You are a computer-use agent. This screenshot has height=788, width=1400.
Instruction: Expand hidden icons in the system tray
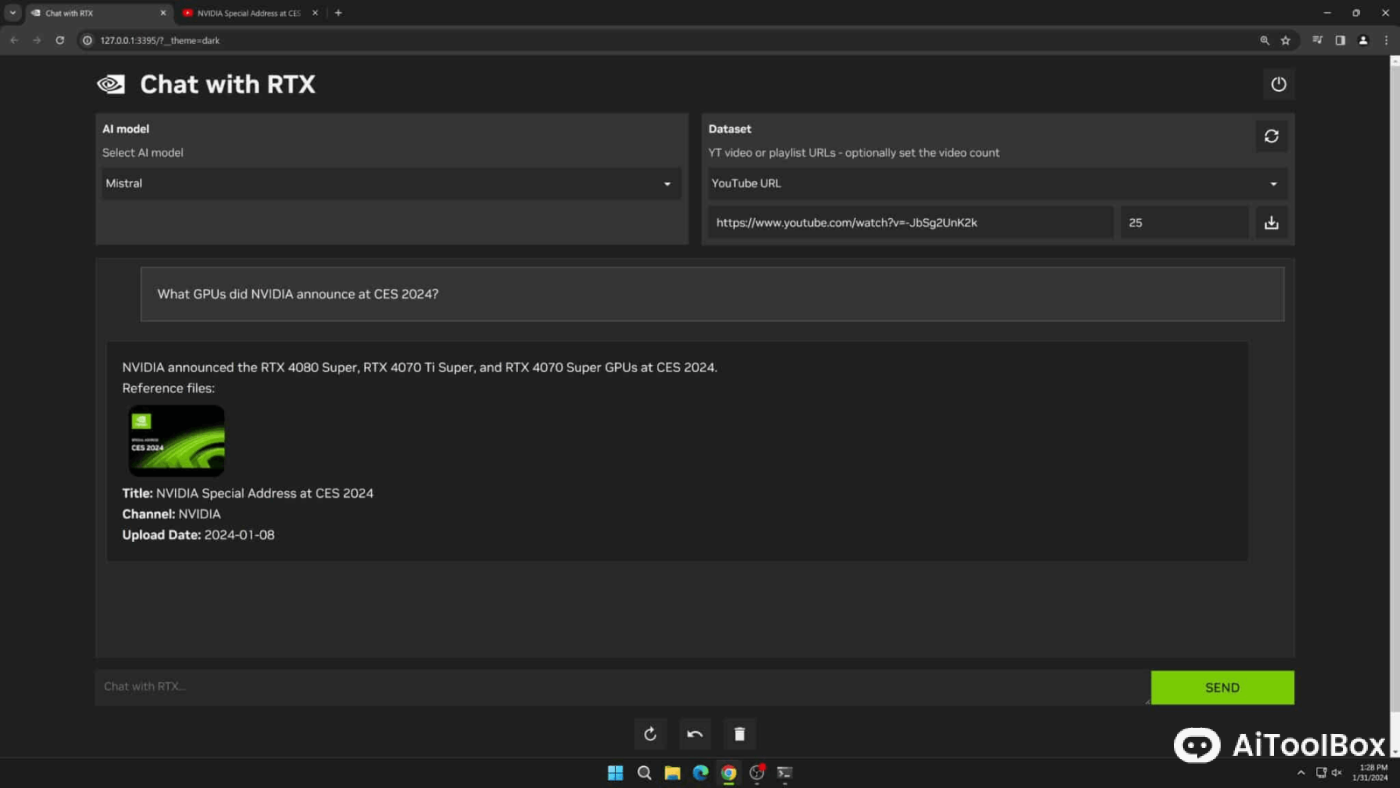coord(1302,772)
